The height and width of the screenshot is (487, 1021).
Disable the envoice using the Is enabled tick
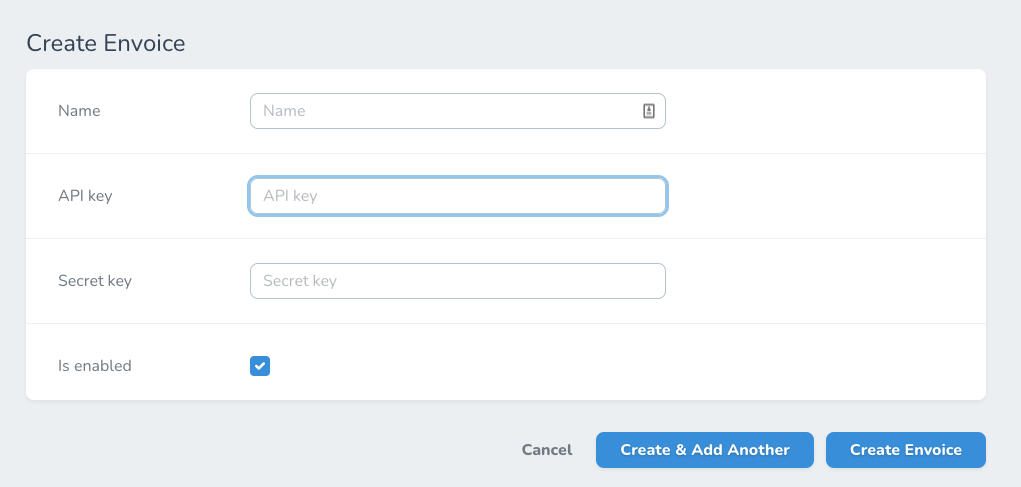260,366
